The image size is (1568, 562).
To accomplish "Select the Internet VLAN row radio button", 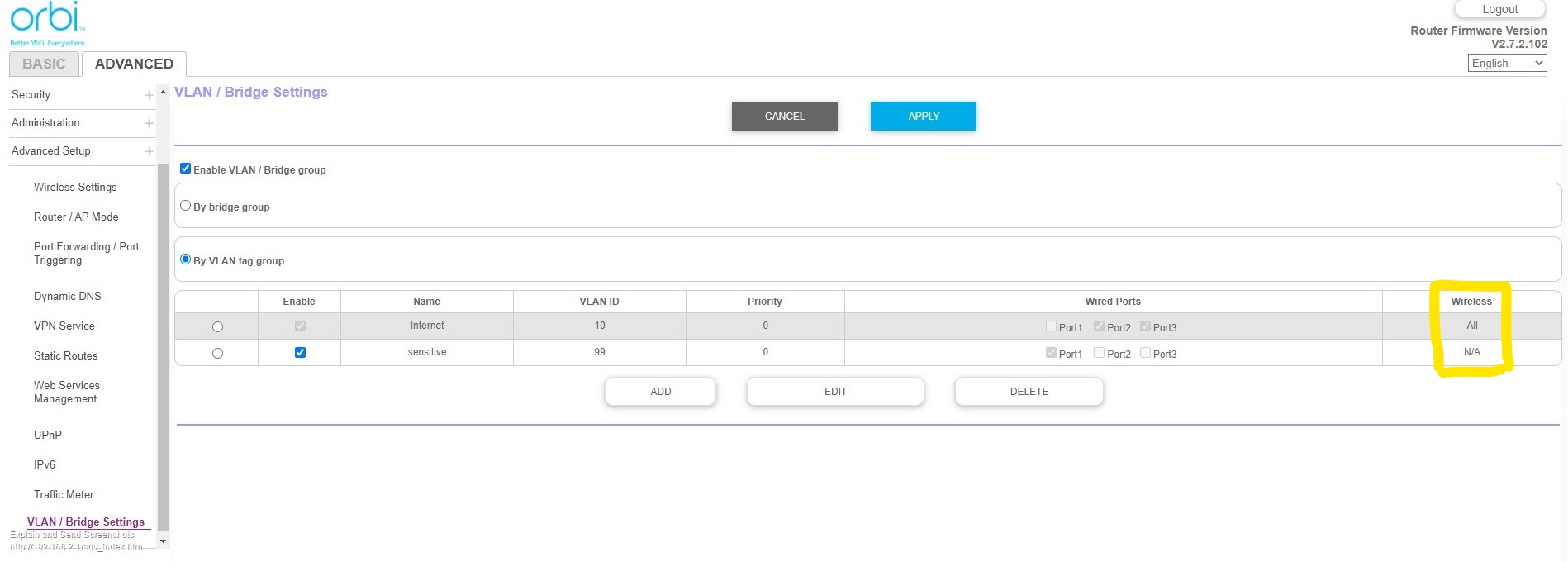I will tap(217, 327).
